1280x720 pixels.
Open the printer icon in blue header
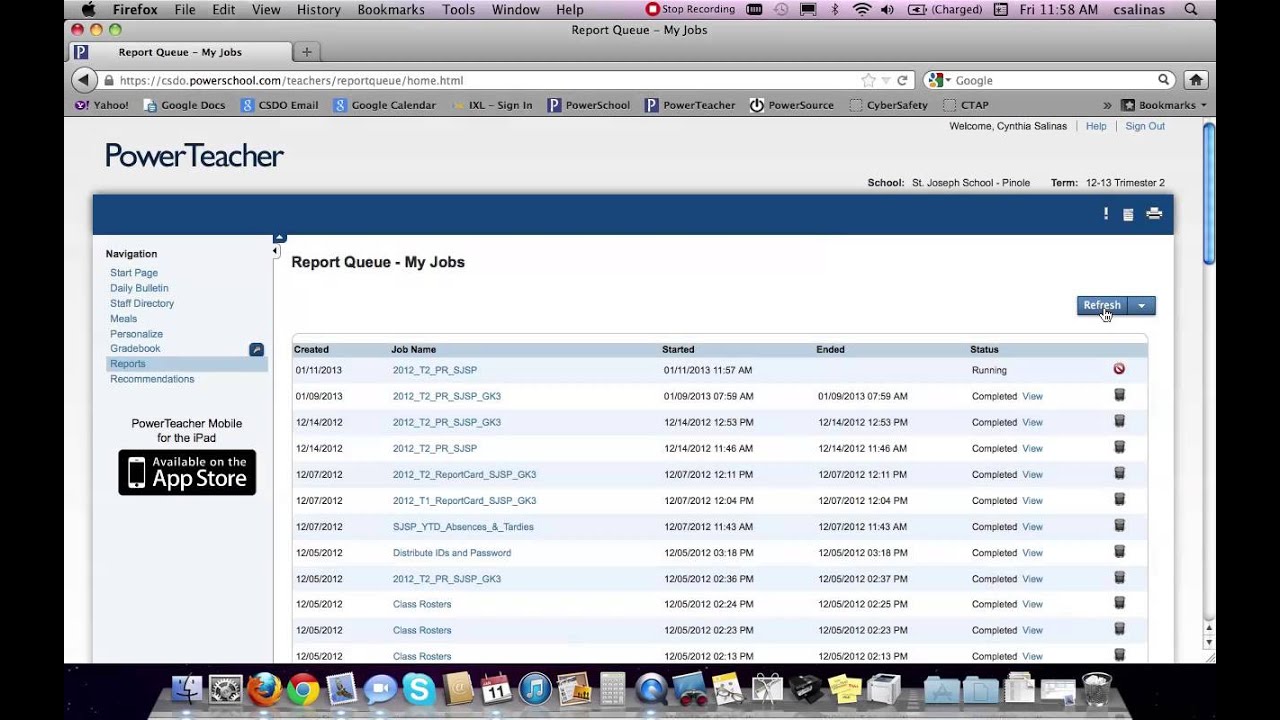1154,214
